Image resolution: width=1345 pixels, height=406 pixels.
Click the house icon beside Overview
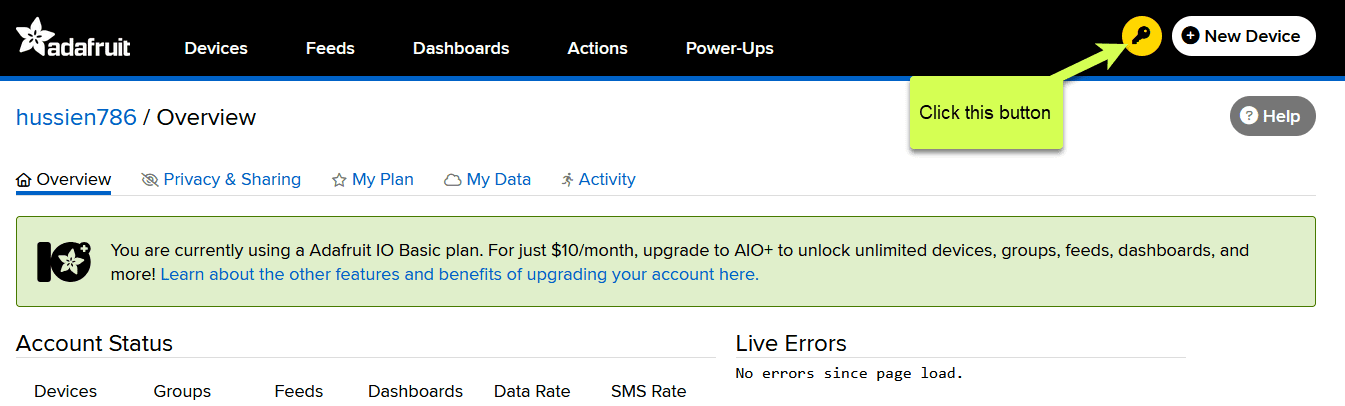click(x=24, y=180)
